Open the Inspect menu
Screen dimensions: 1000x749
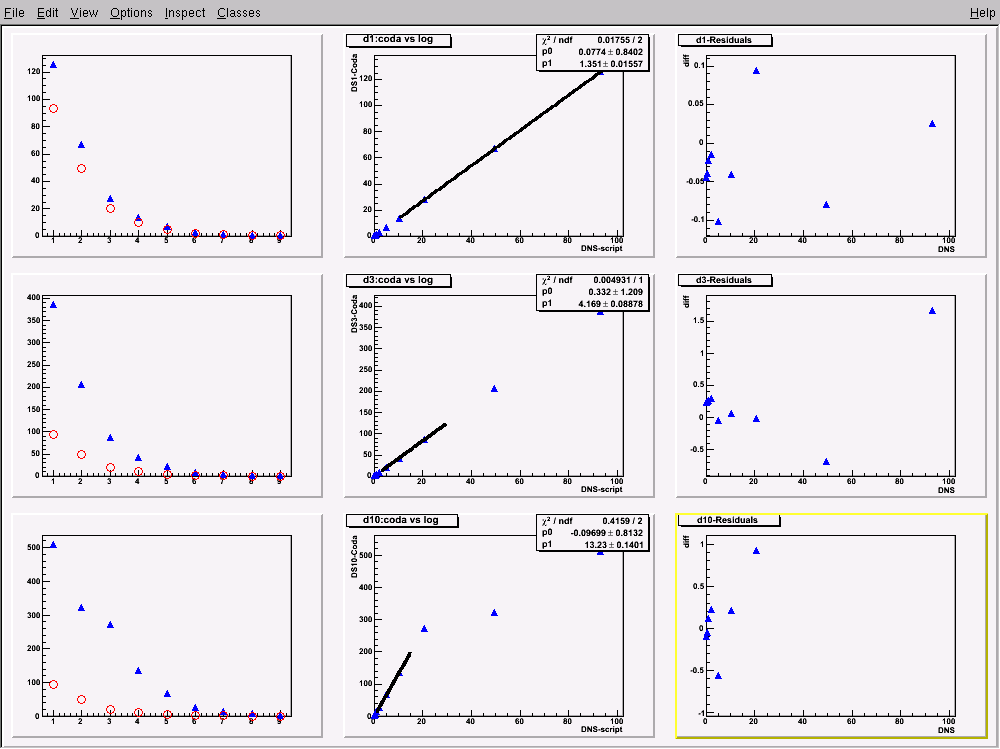(x=185, y=12)
